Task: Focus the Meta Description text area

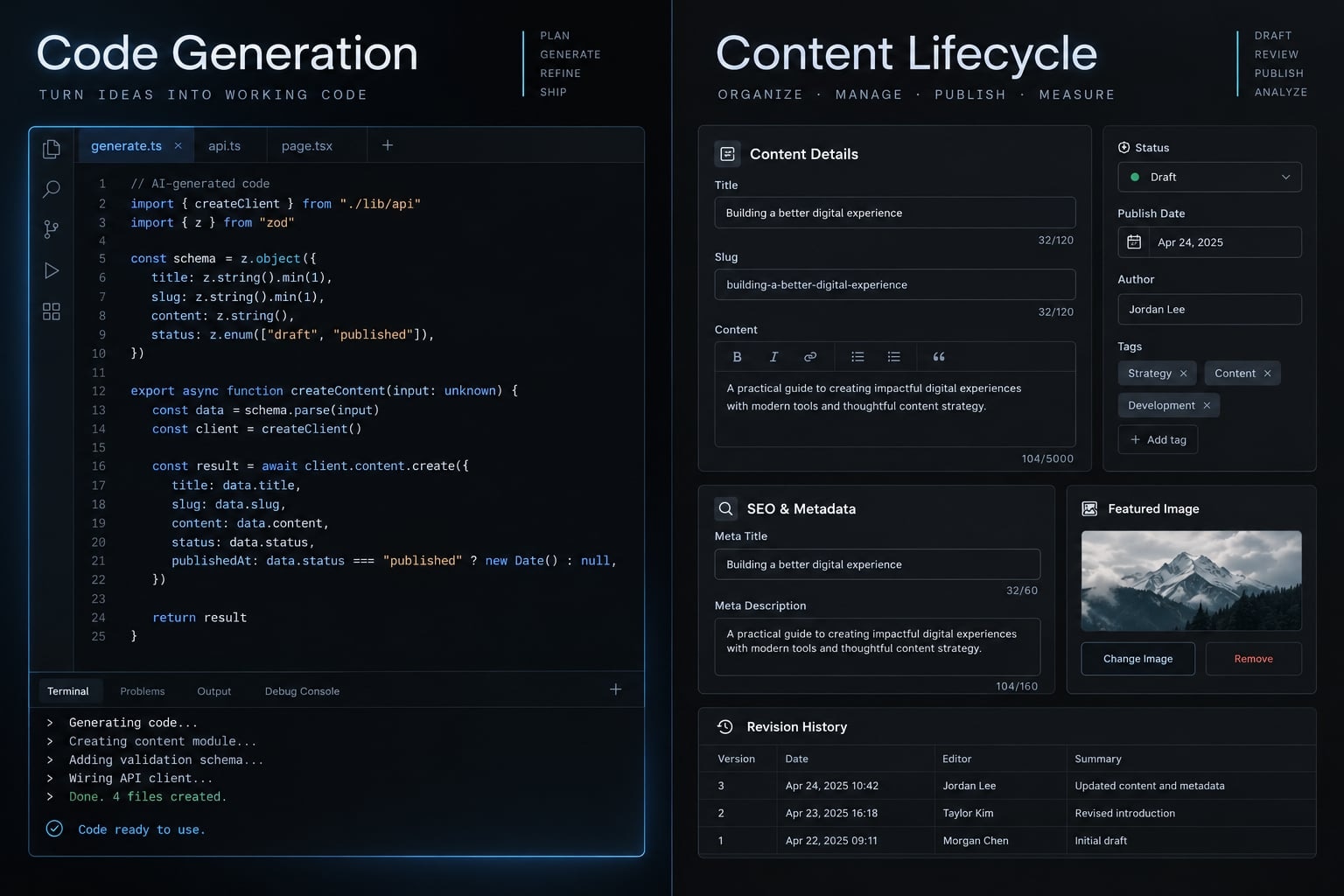Action: [877, 647]
